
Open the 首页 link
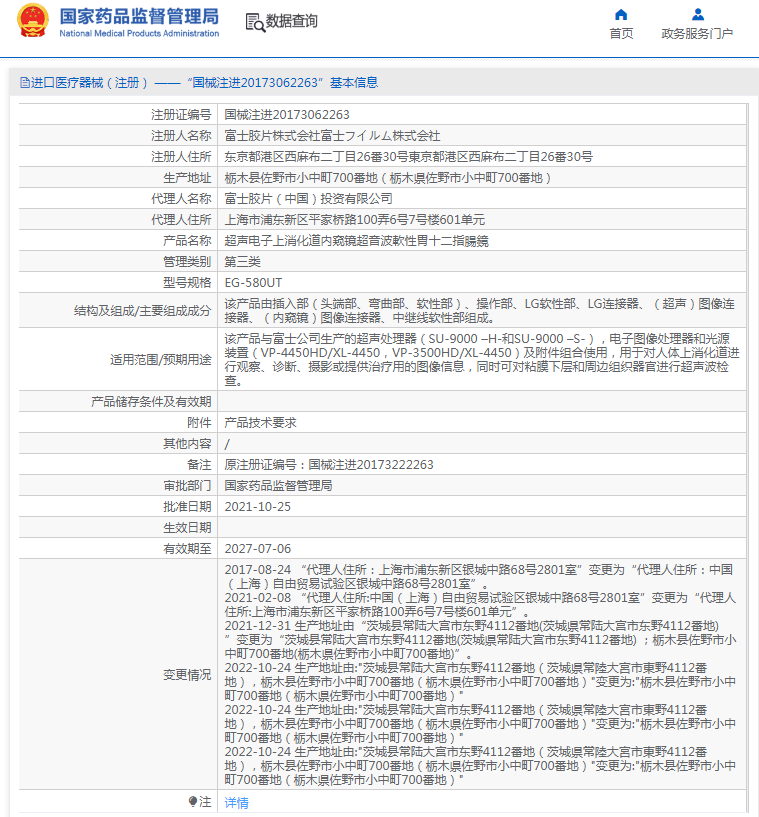coord(621,33)
